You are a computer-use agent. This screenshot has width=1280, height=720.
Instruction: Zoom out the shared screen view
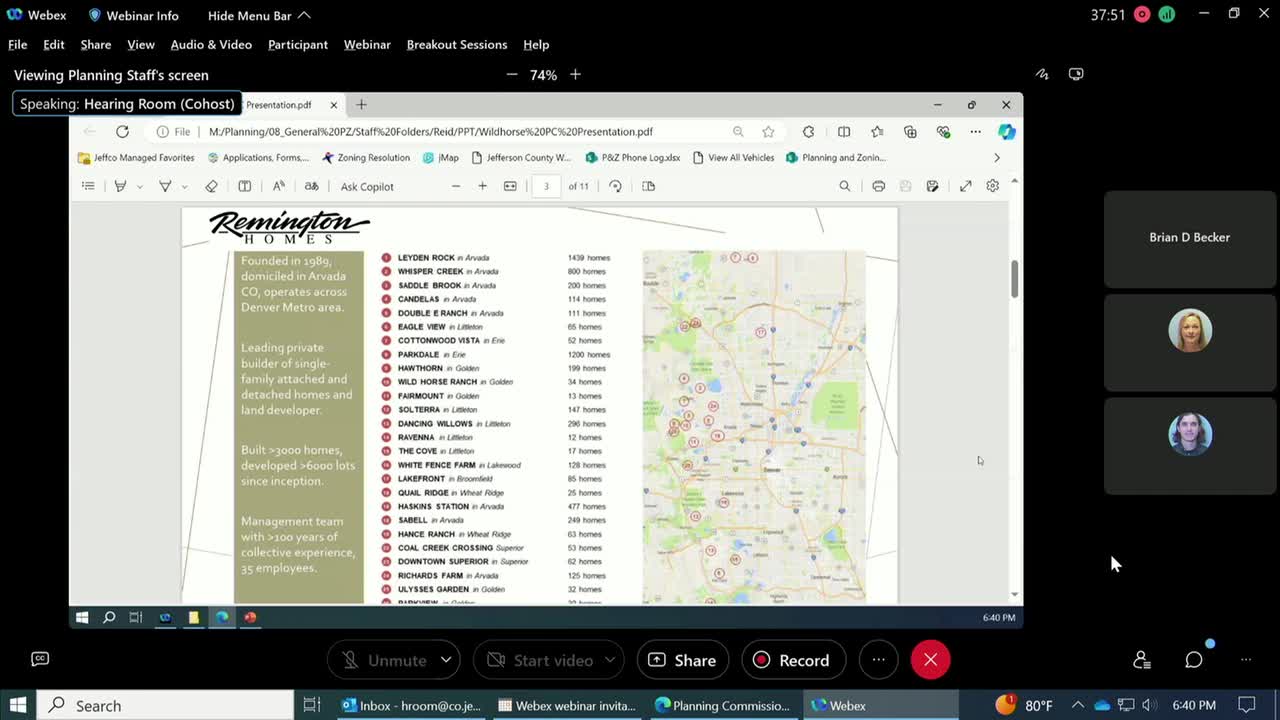[512, 75]
